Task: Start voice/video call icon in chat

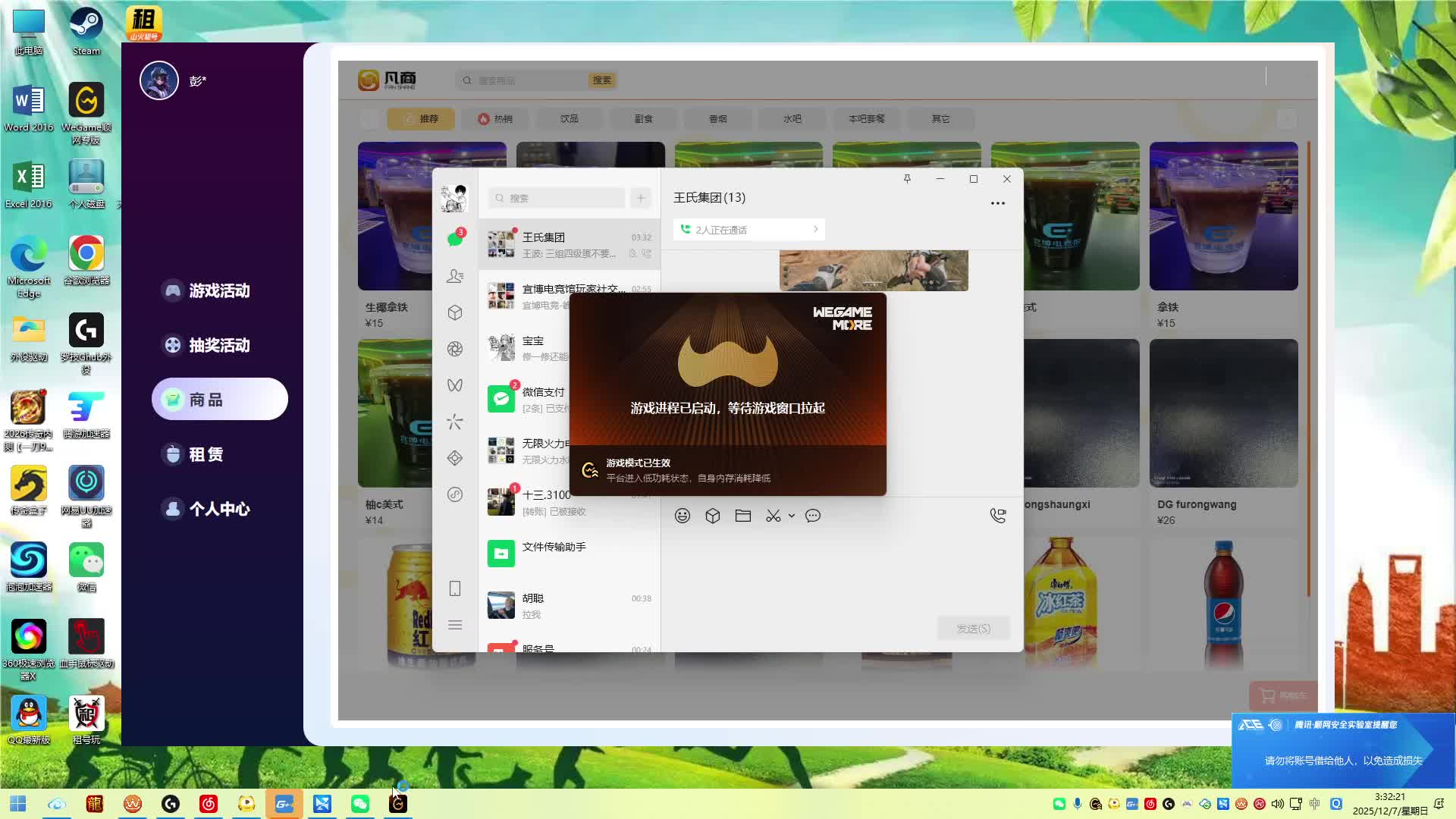Action: click(998, 516)
